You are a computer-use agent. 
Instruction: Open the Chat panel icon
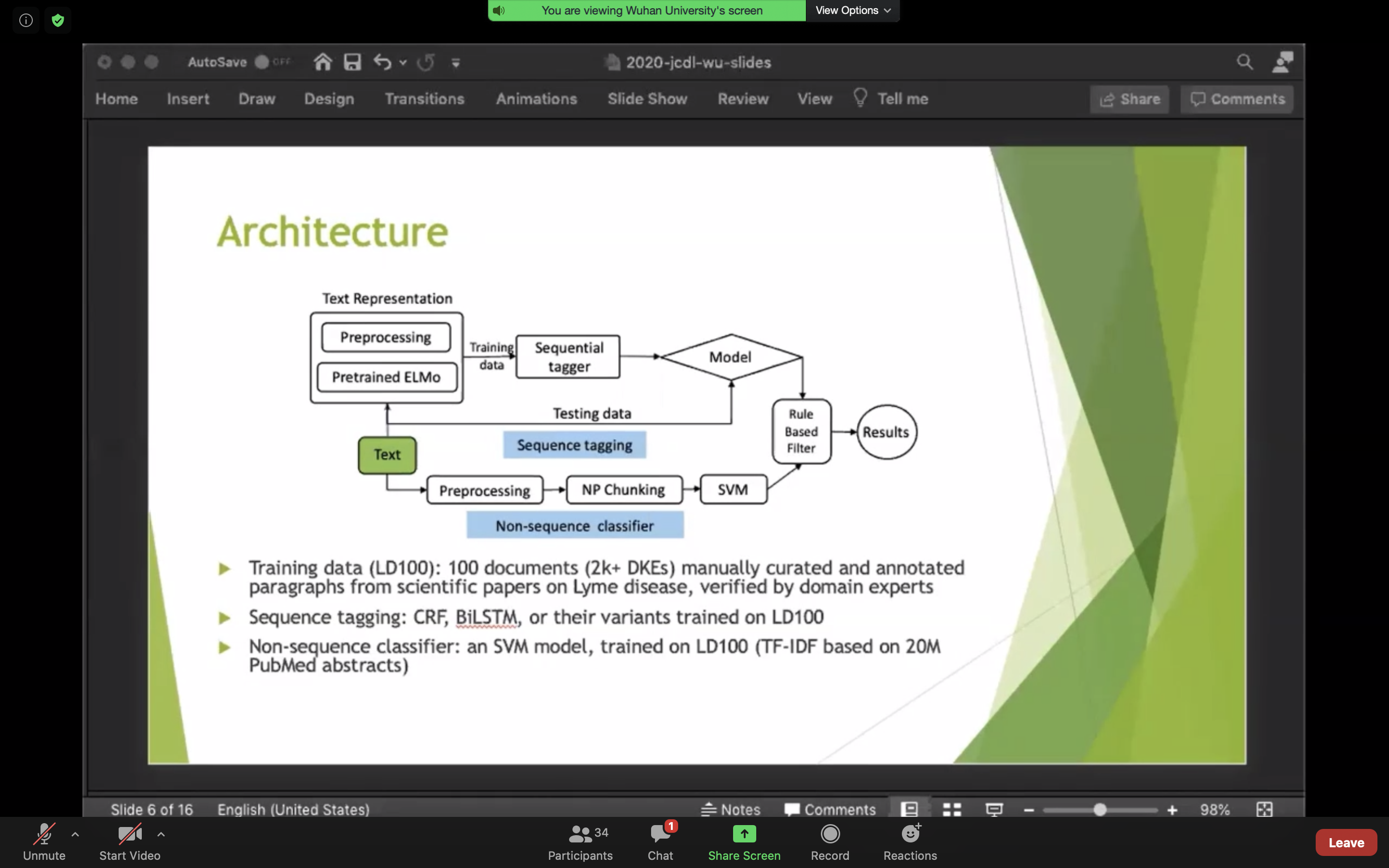click(x=660, y=834)
